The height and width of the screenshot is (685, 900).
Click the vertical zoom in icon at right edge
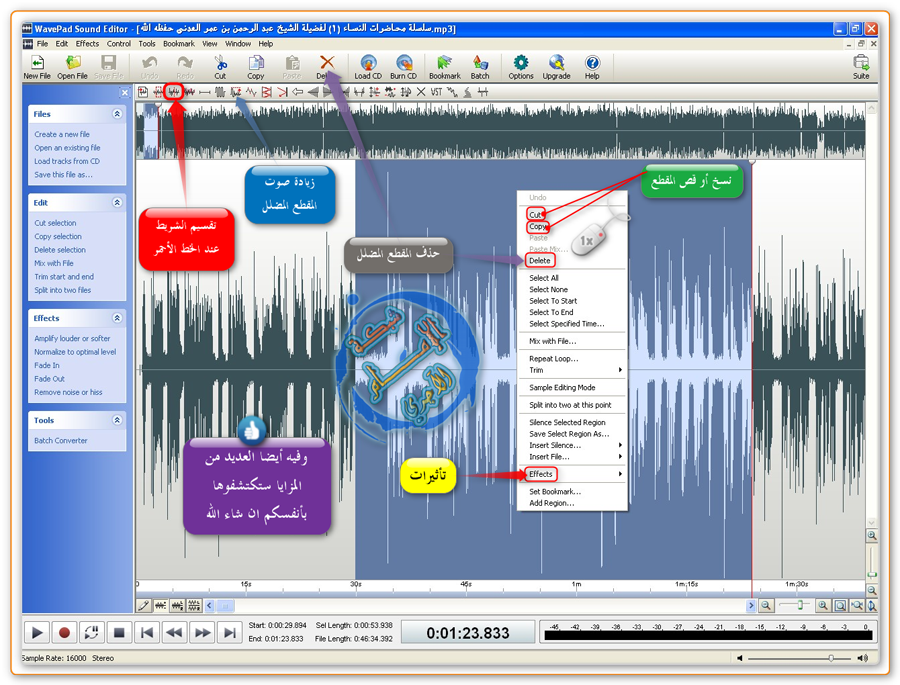click(x=871, y=536)
